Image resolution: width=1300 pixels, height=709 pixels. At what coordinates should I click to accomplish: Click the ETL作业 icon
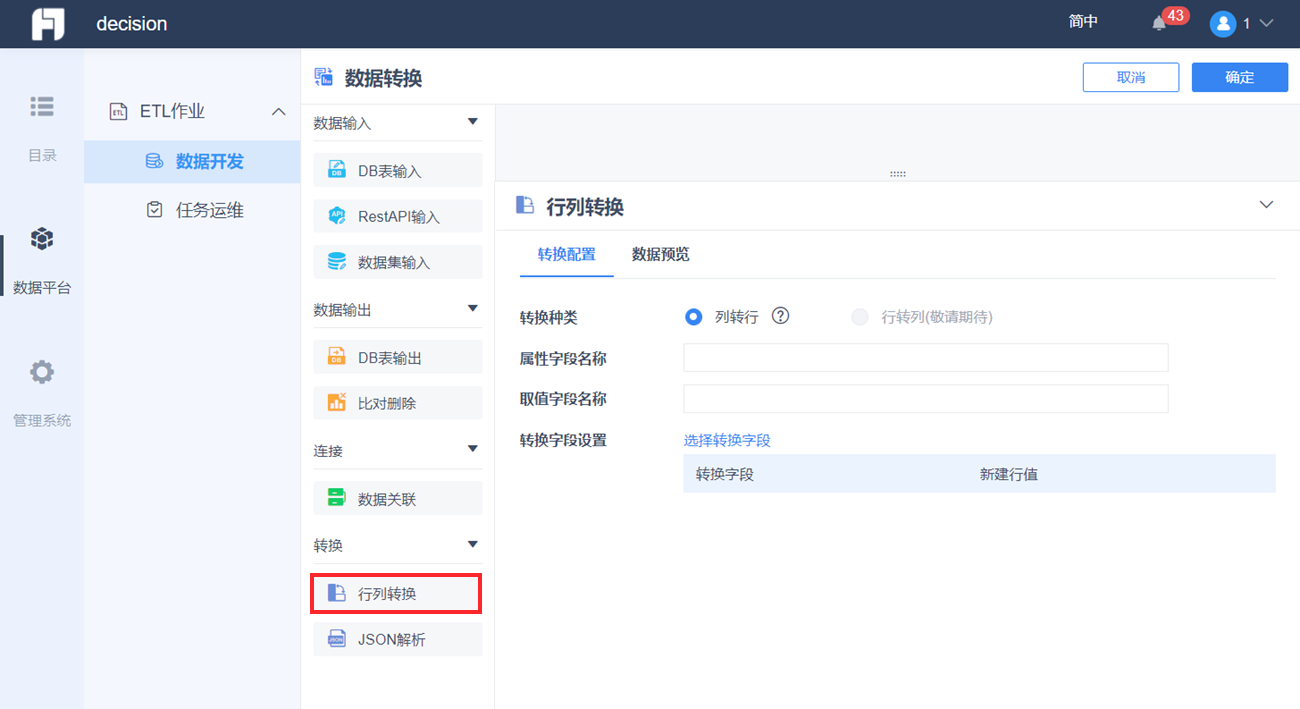pyautogui.click(x=119, y=112)
